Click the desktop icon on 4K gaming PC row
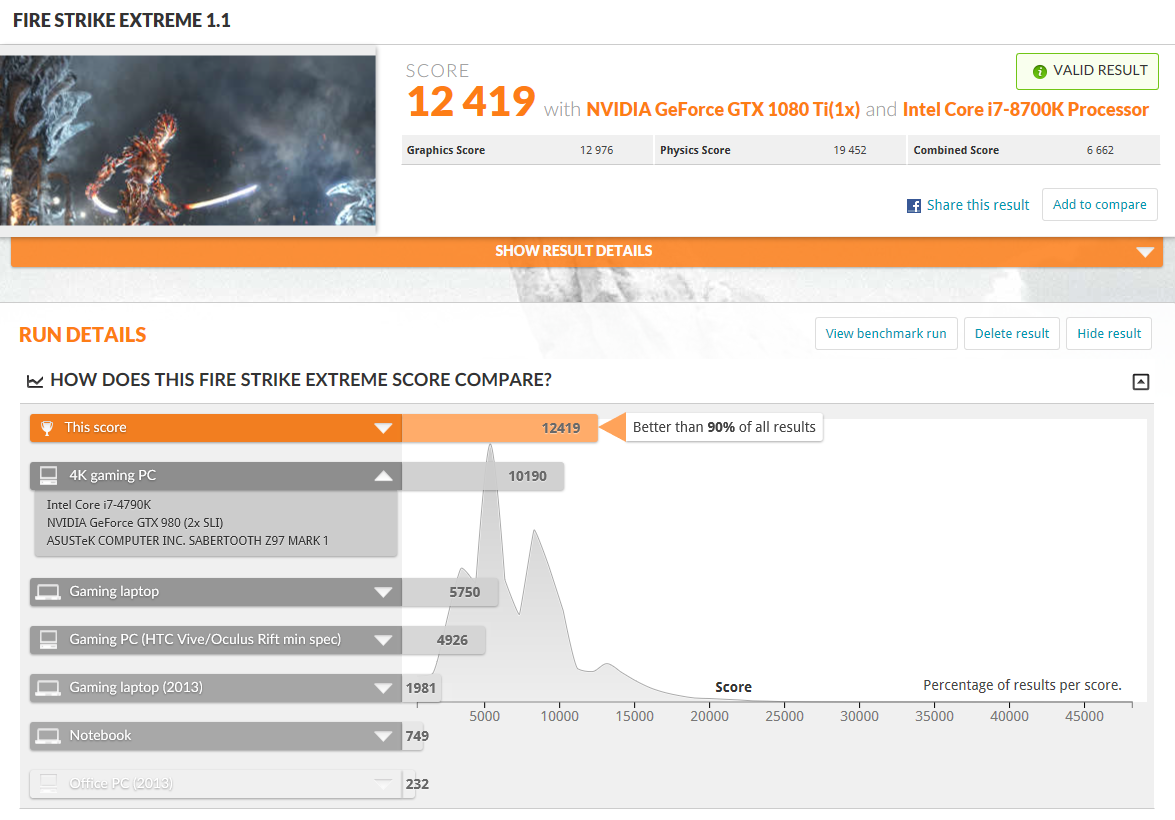1175x820 pixels. click(x=49, y=475)
